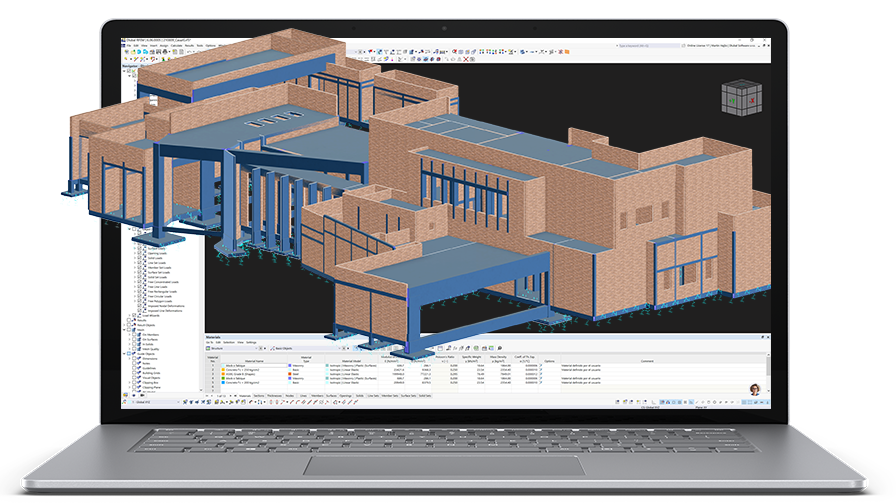Enable the Mesh checkbox in Navigator
This screenshot has width=896, height=504.
129,330
